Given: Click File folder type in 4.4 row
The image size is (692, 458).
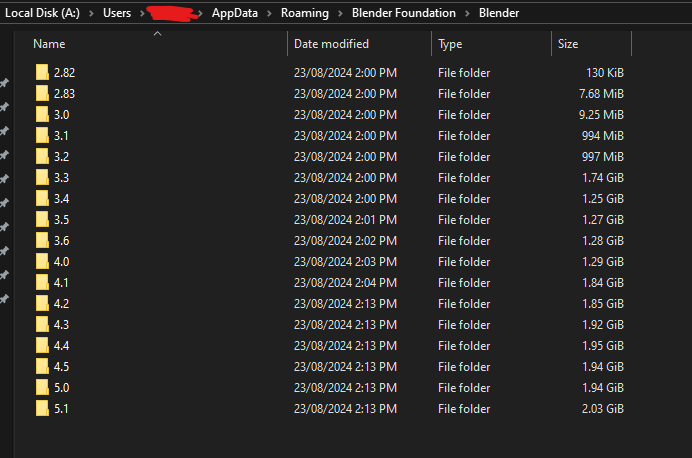Looking at the screenshot, I should pos(464,345).
